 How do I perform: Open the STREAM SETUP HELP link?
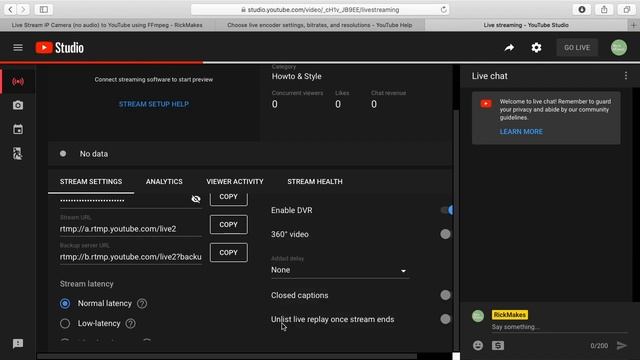click(154, 104)
